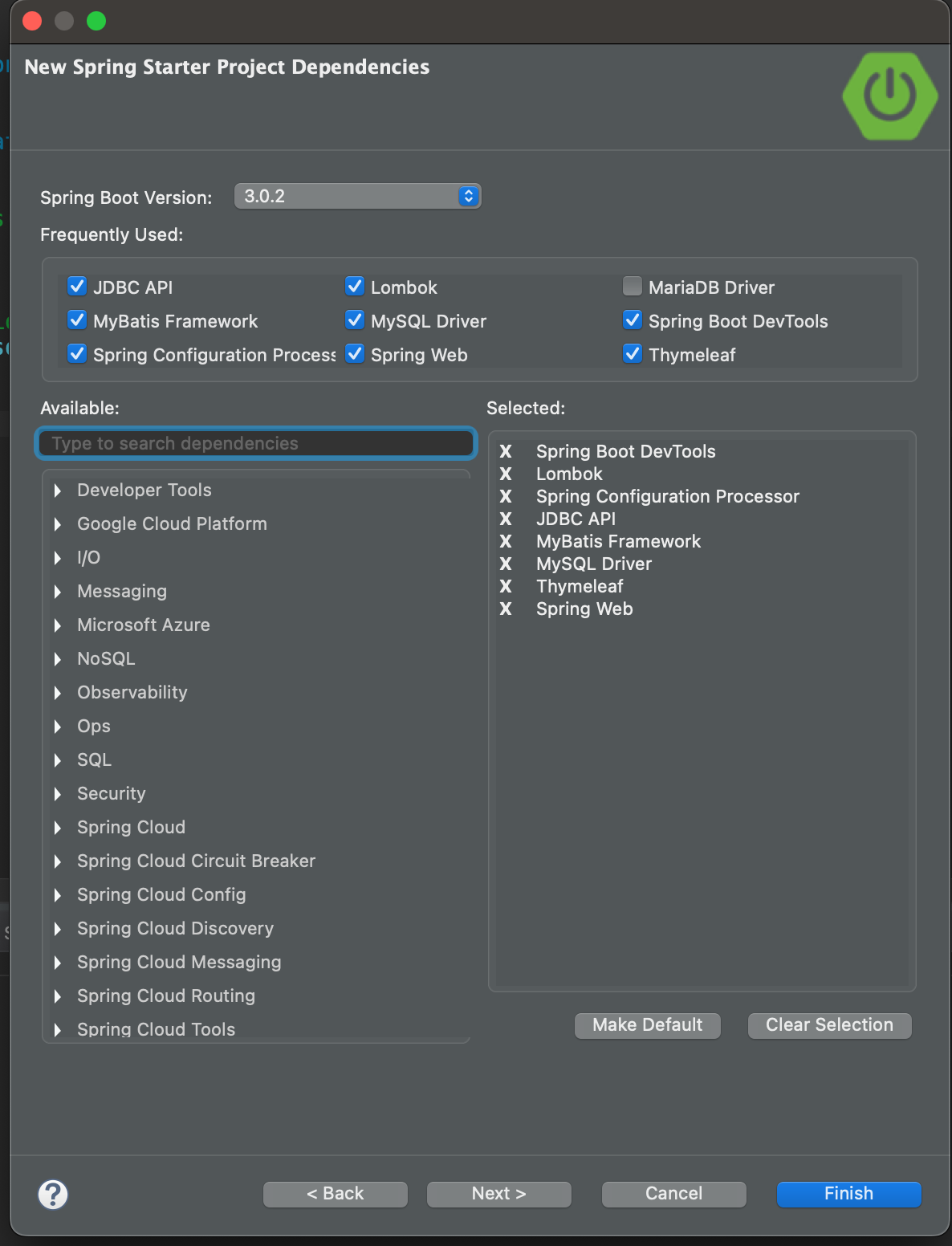
Task: Expand the I/O category
Action: coord(58,558)
